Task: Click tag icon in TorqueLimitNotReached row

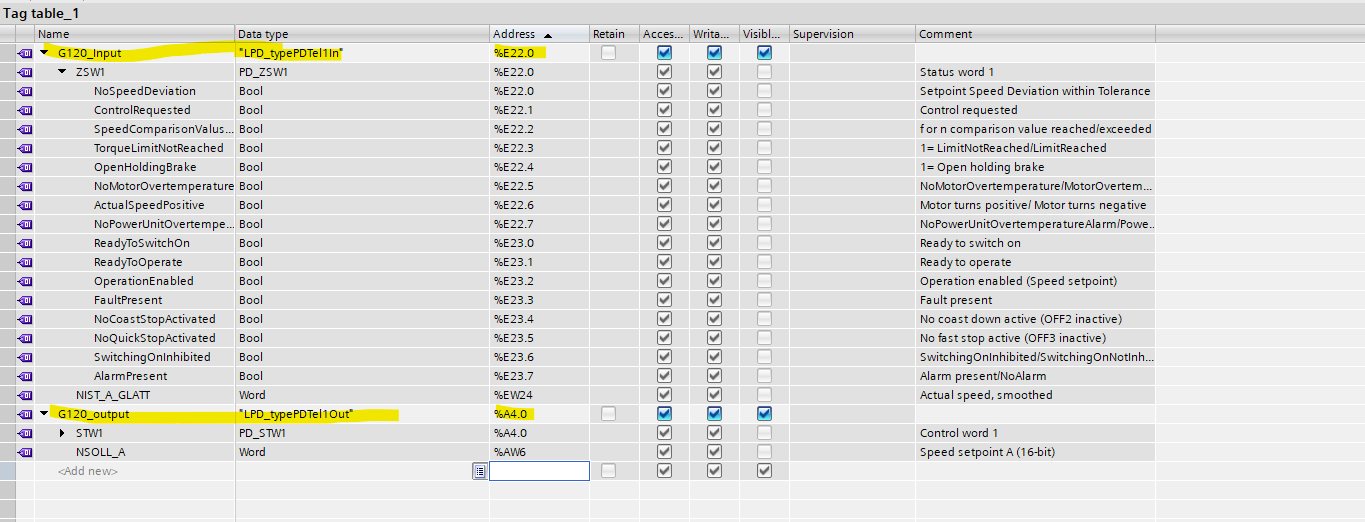Action: (25, 148)
